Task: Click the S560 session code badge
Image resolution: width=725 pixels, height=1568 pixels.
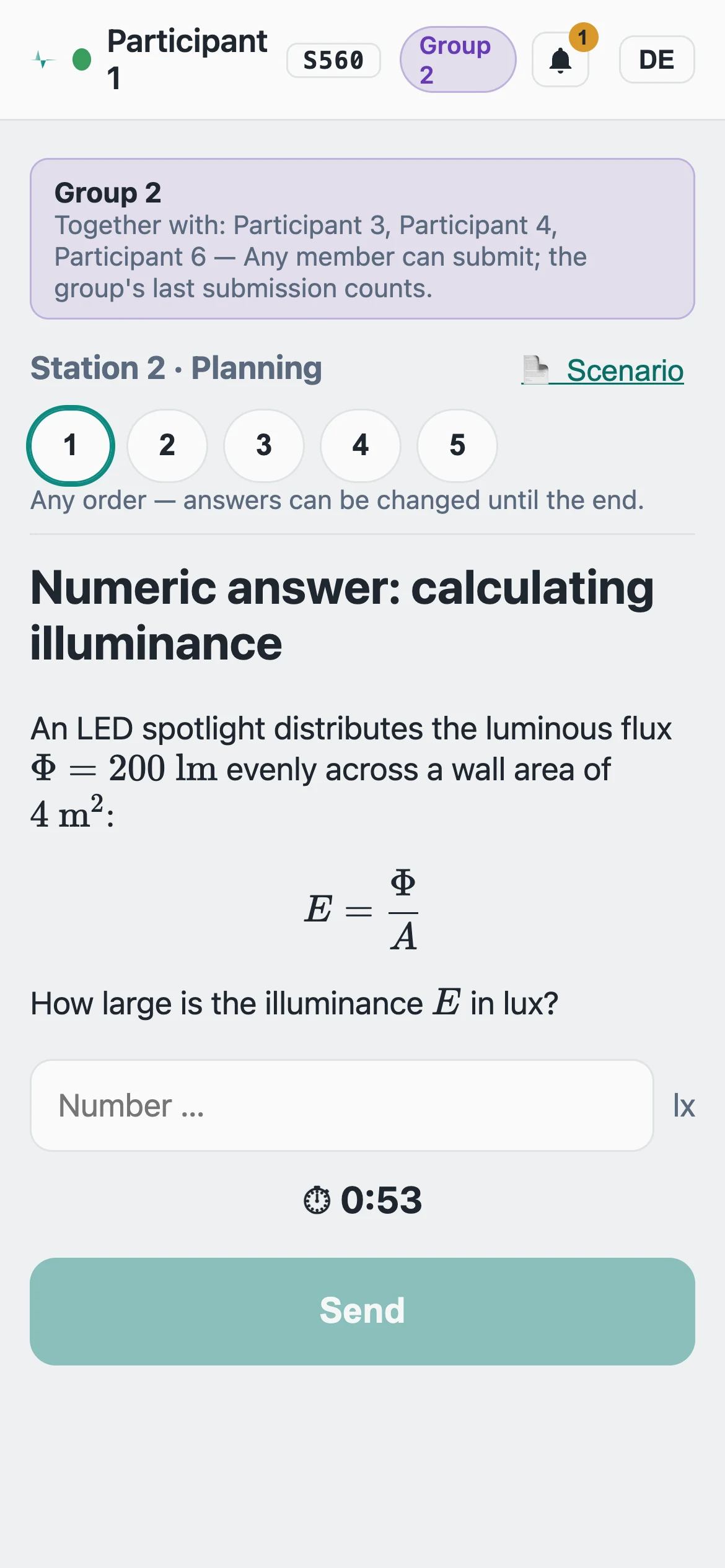Action: click(x=333, y=60)
